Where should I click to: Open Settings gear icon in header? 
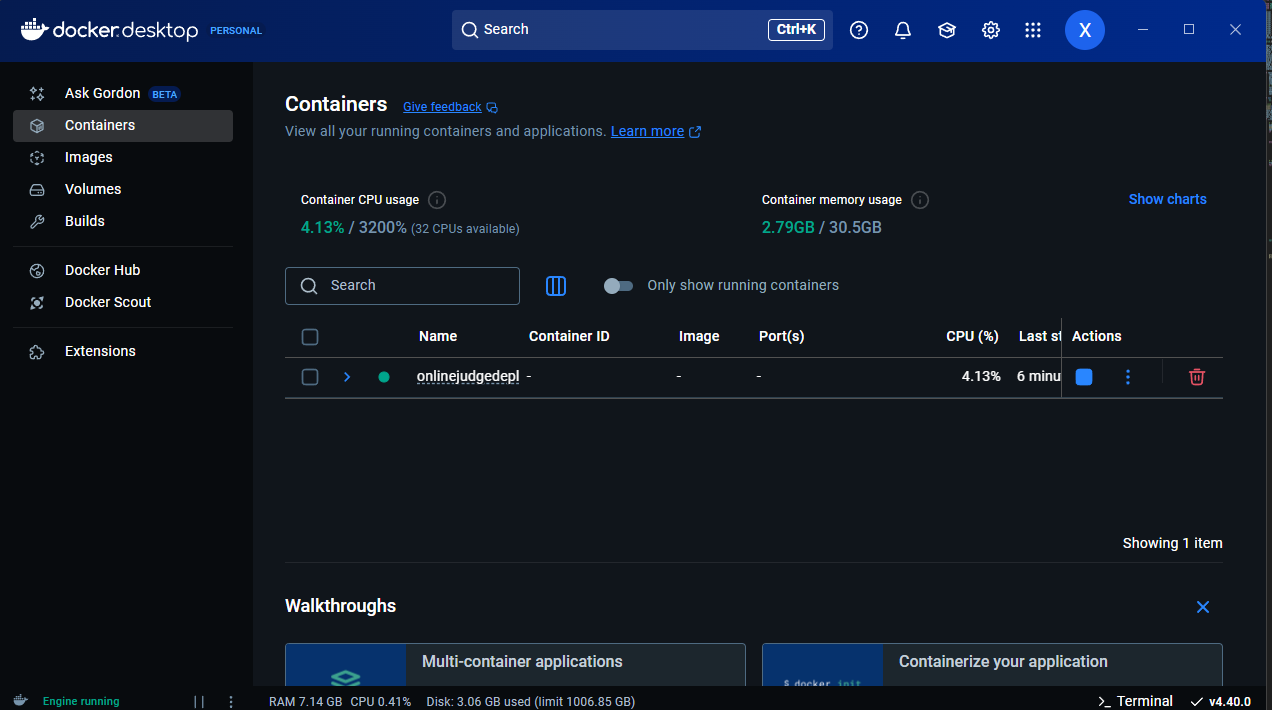pos(991,30)
